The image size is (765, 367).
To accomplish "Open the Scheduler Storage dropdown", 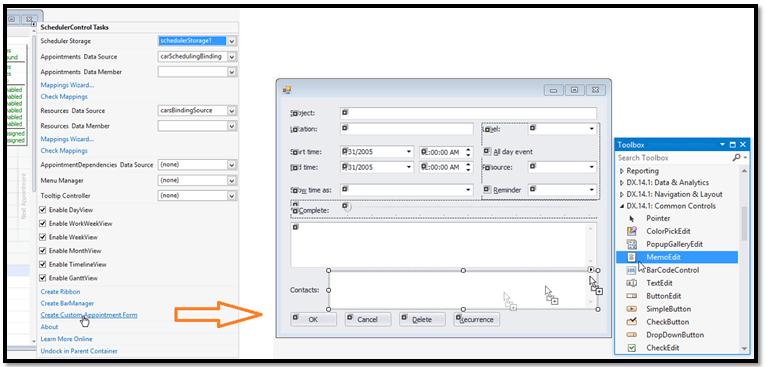I will [x=232, y=41].
